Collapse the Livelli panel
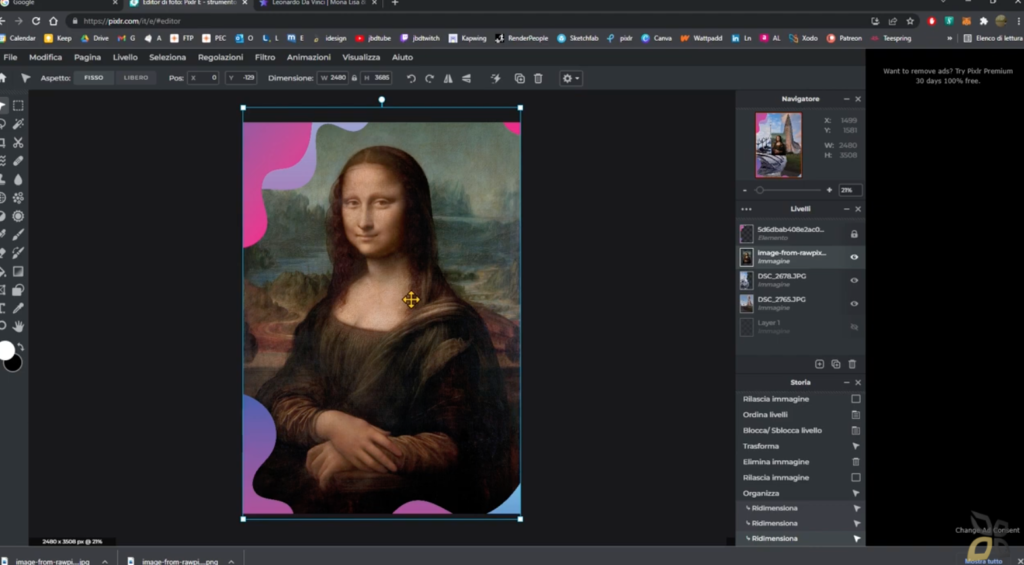Screen dimensions: 1024x565 (x=846, y=209)
